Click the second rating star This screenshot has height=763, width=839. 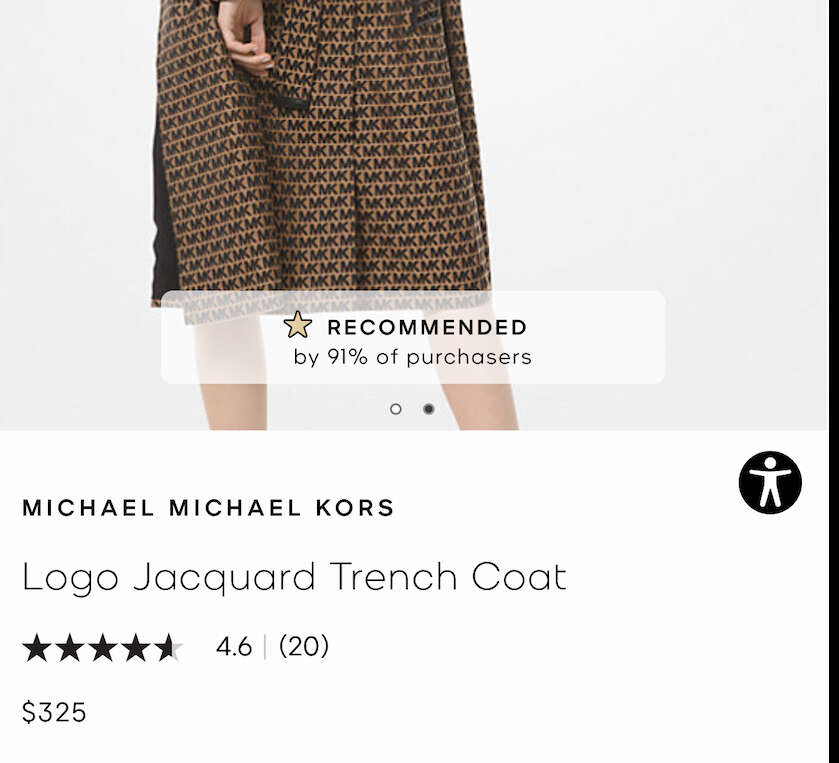70,647
